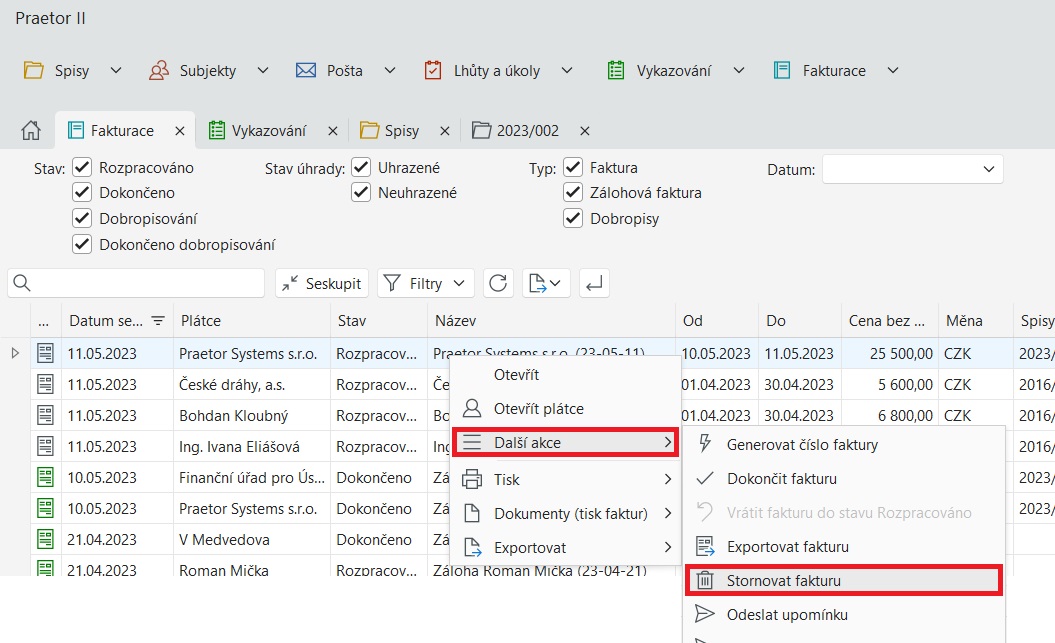Click the enter arrow icon button
The image size is (1055, 643).
click(594, 284)
